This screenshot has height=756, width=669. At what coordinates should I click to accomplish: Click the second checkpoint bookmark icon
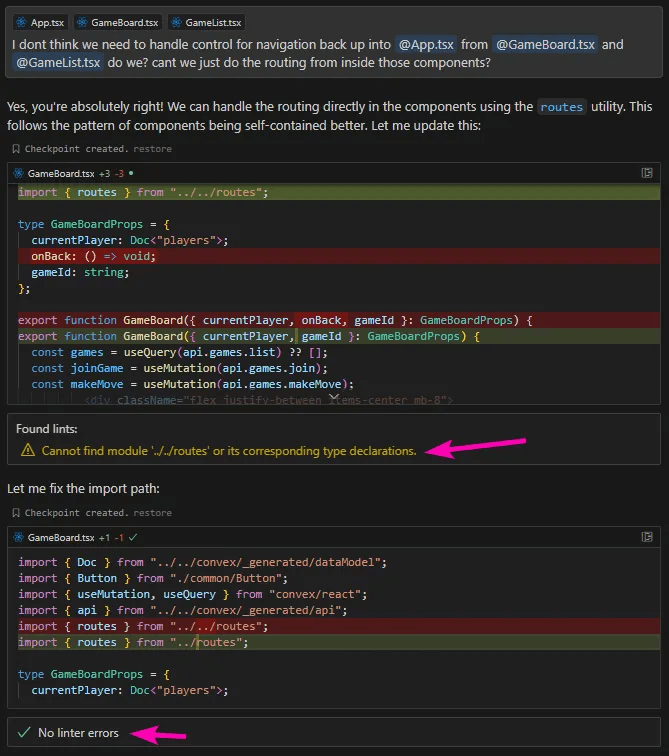pyautogui.click(x=16, y=513)
